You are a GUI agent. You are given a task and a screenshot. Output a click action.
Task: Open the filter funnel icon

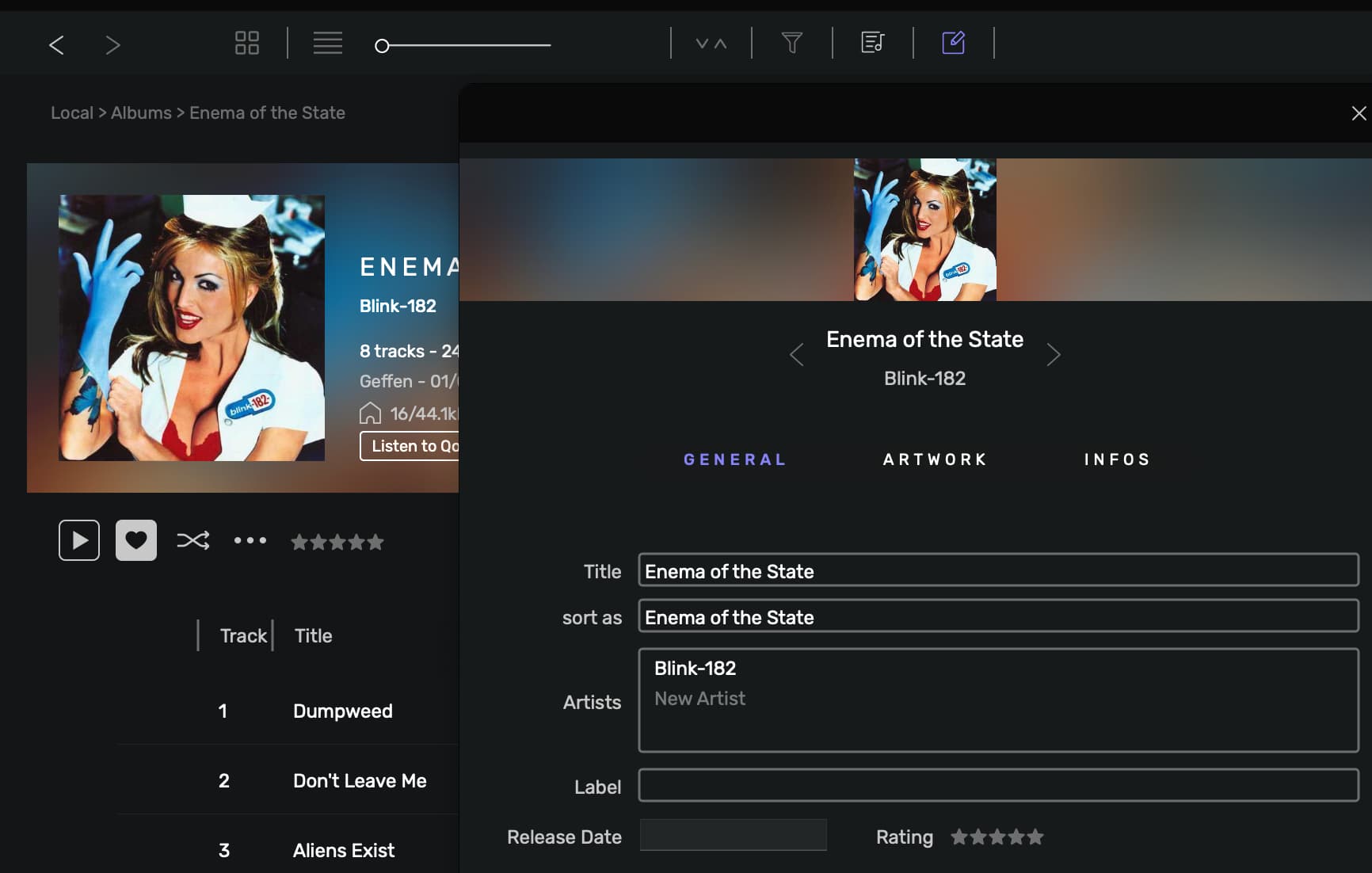pos(792,43)
